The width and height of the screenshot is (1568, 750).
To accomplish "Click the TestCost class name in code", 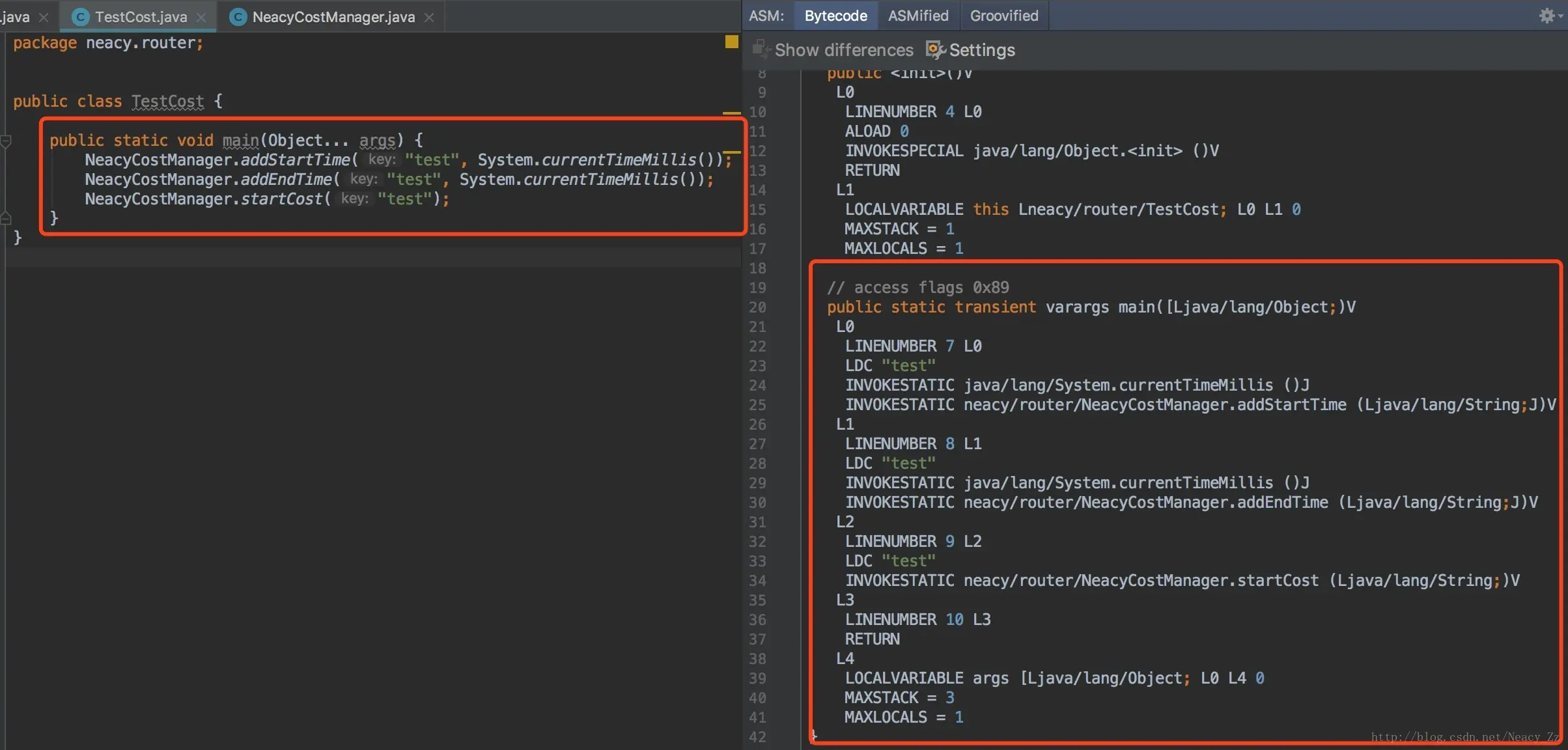I will (x=167, y=102).
